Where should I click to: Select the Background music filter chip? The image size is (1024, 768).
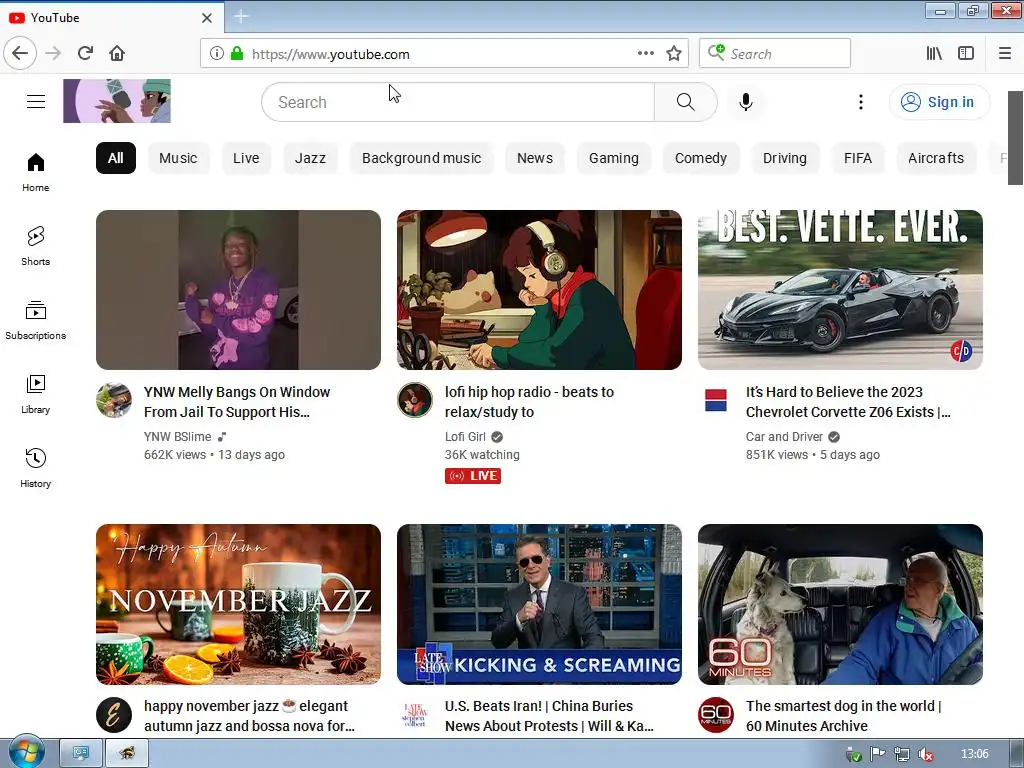421,158
